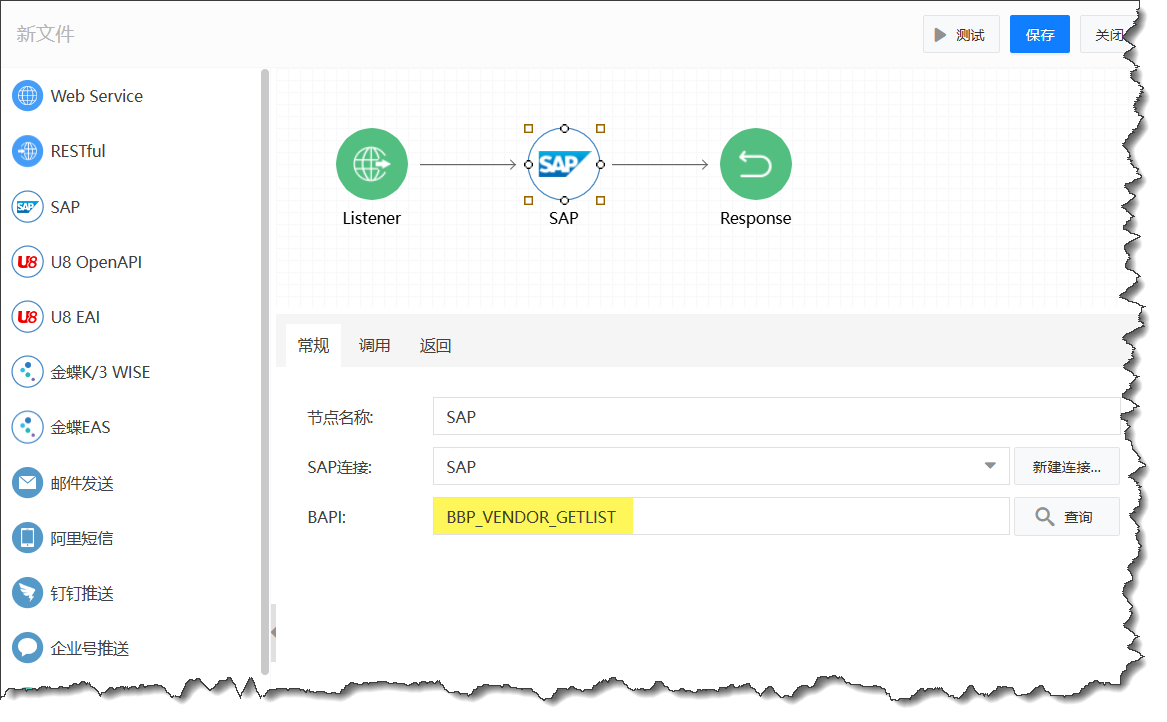Click the BAPI input field

coord(720,517)
